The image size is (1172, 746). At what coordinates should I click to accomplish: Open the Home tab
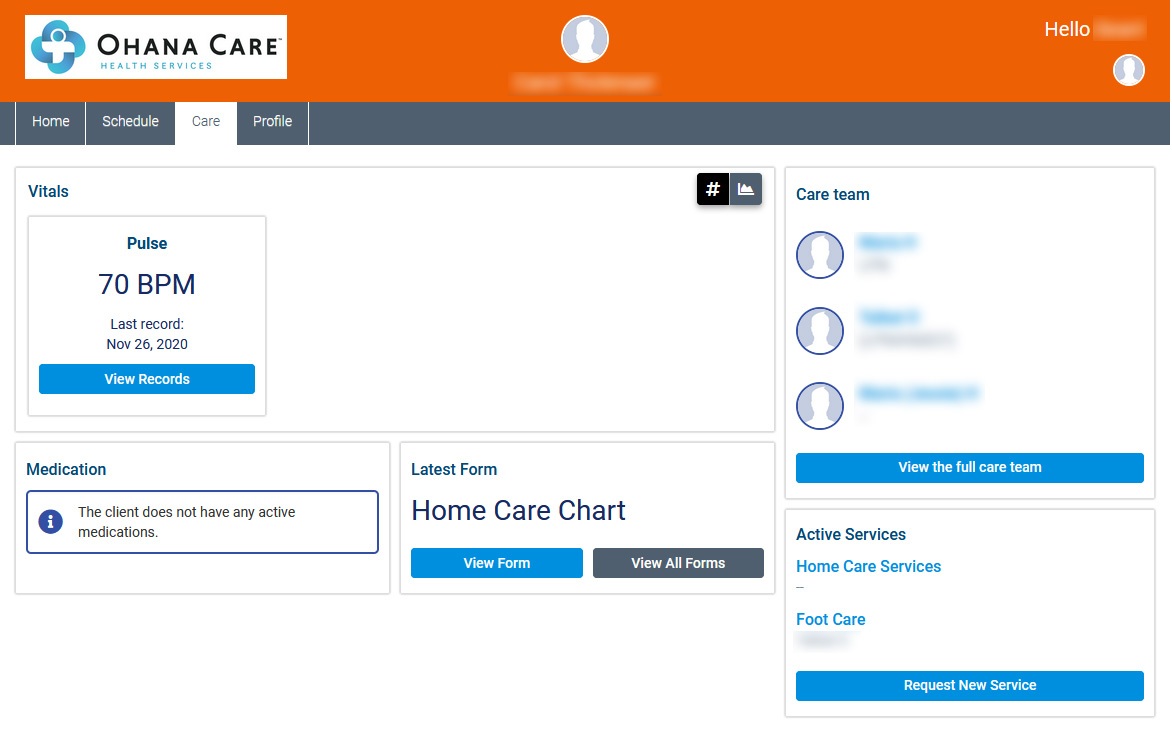(50, 121)
